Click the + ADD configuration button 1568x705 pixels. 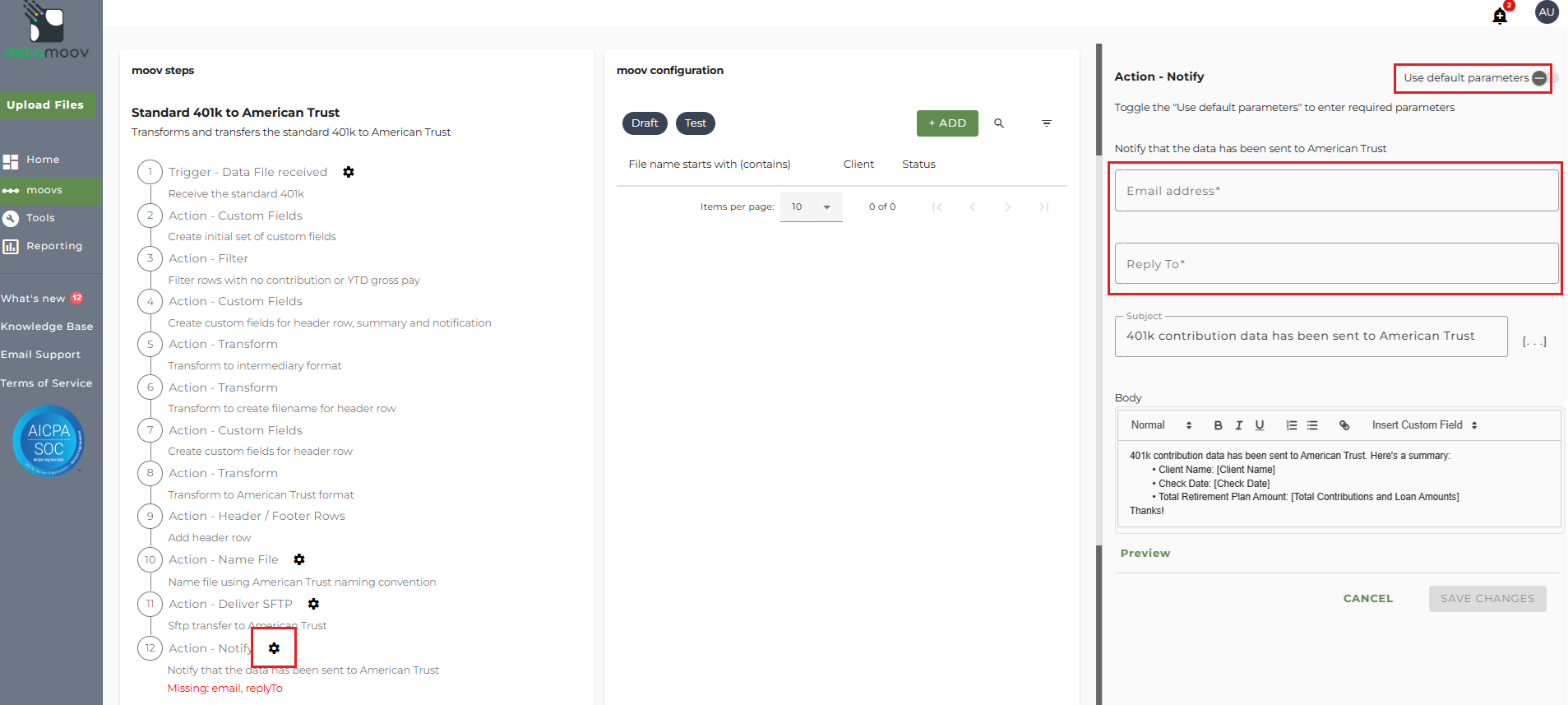(x=947, y=123)
